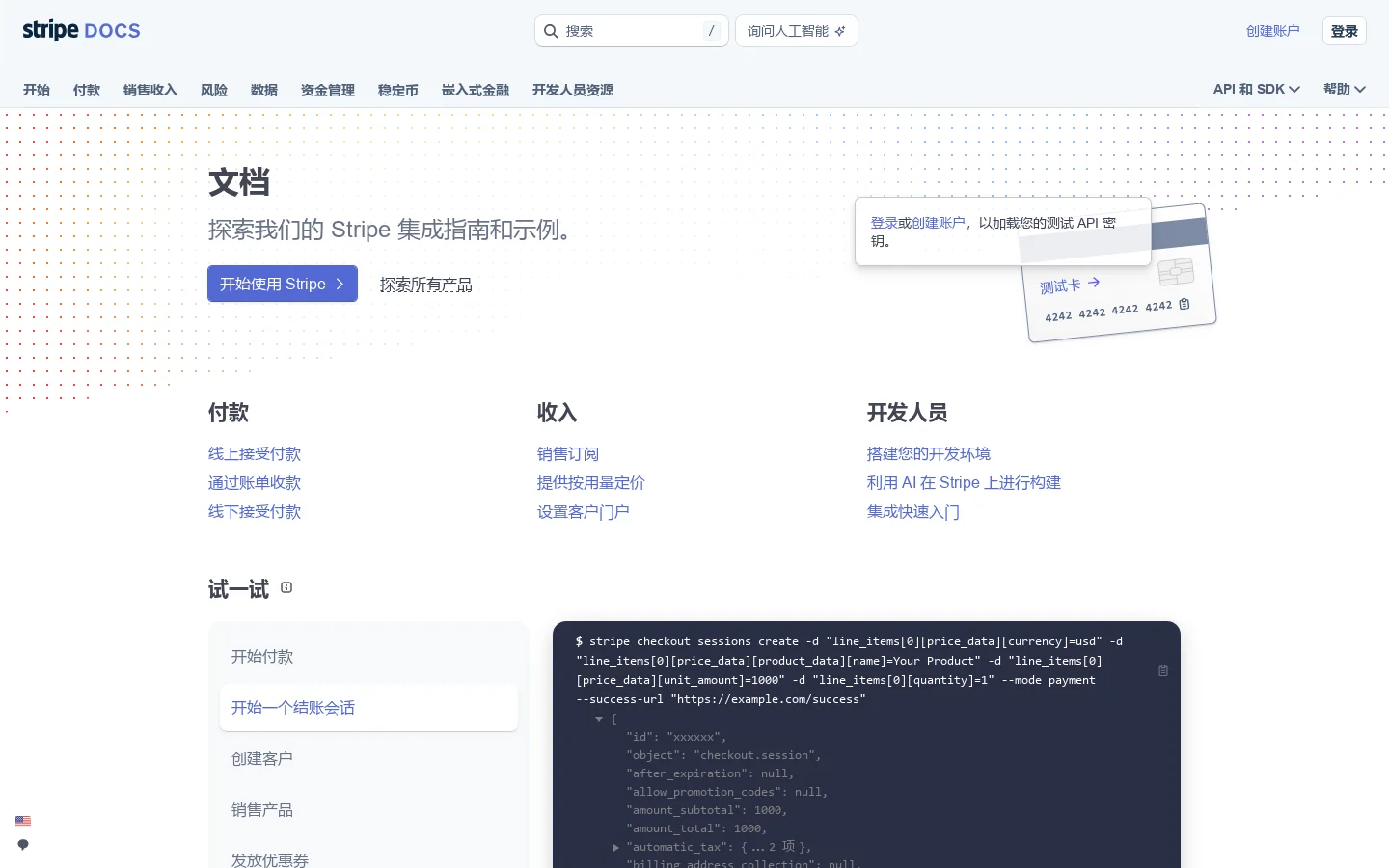Open the 利用 AI 在 Stripe 上进行构建 link

point(964,483)
